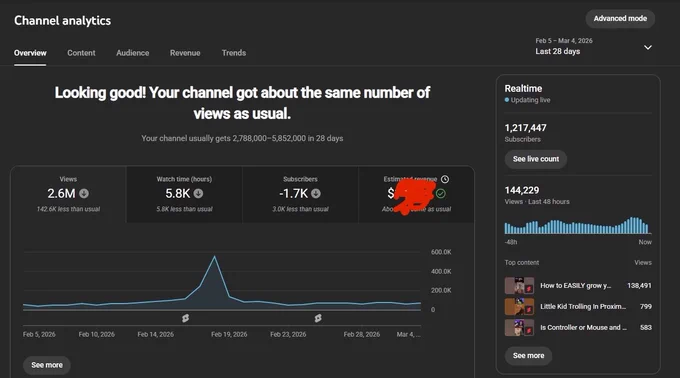Viewport: 680px width, 378px height.
Task: Click See more under the views chart
Action: pos(47,365)
